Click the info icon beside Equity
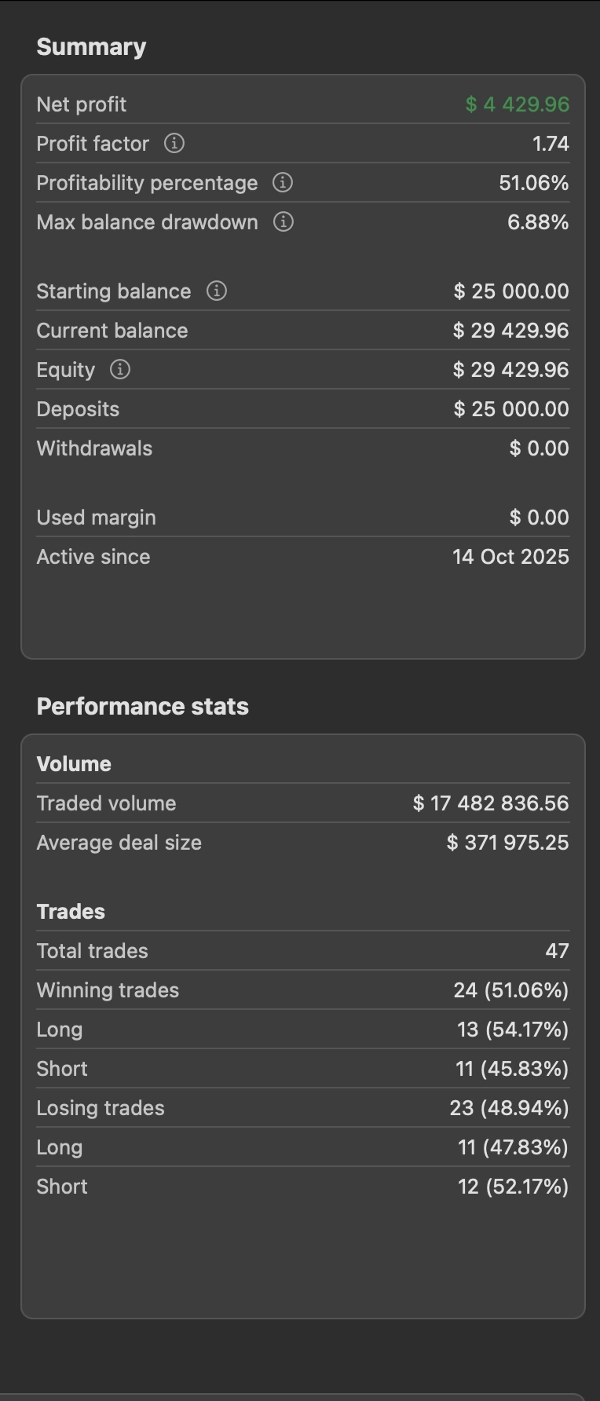This screenshot has height=1401, width=600. point(120,370)
